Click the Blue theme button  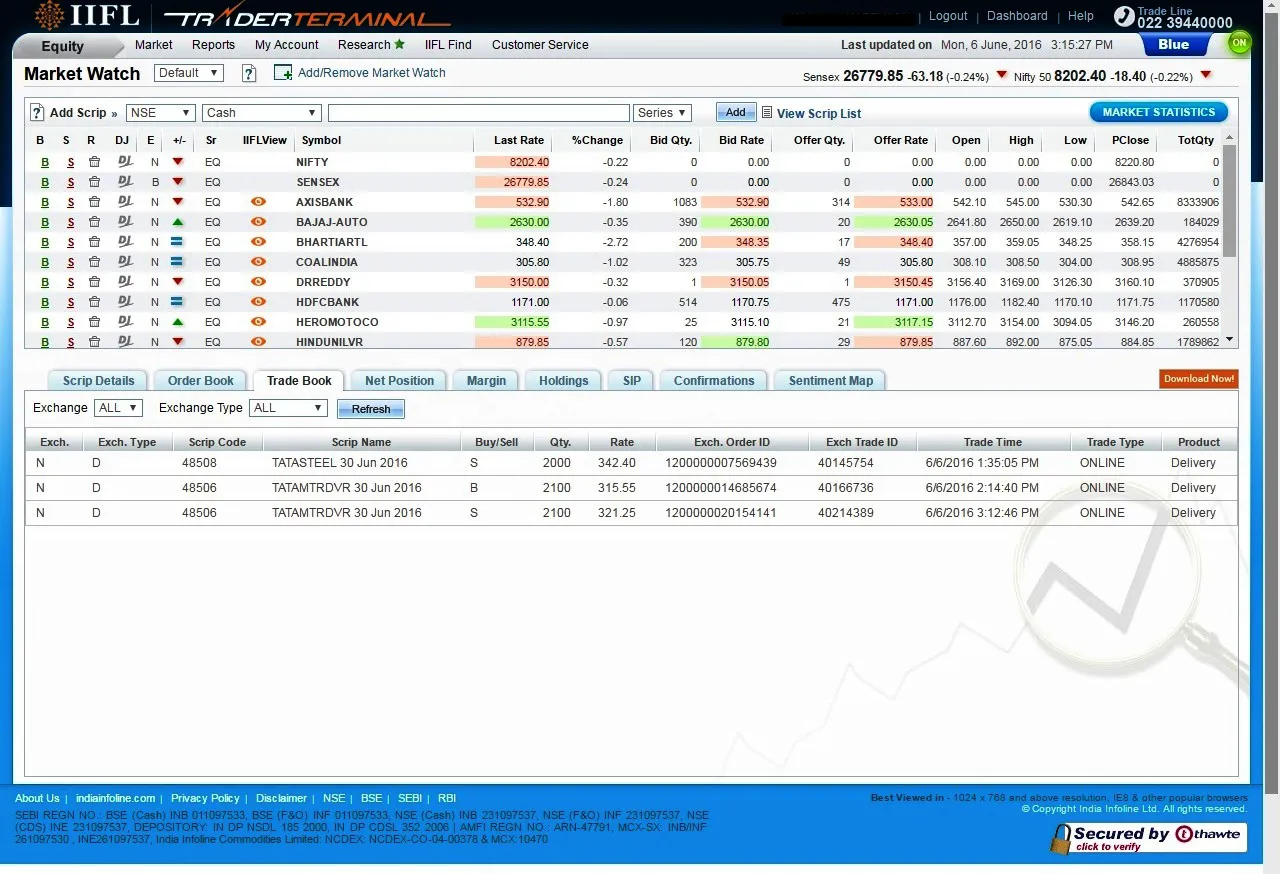pyautogui.click(x=1174, y=44)
